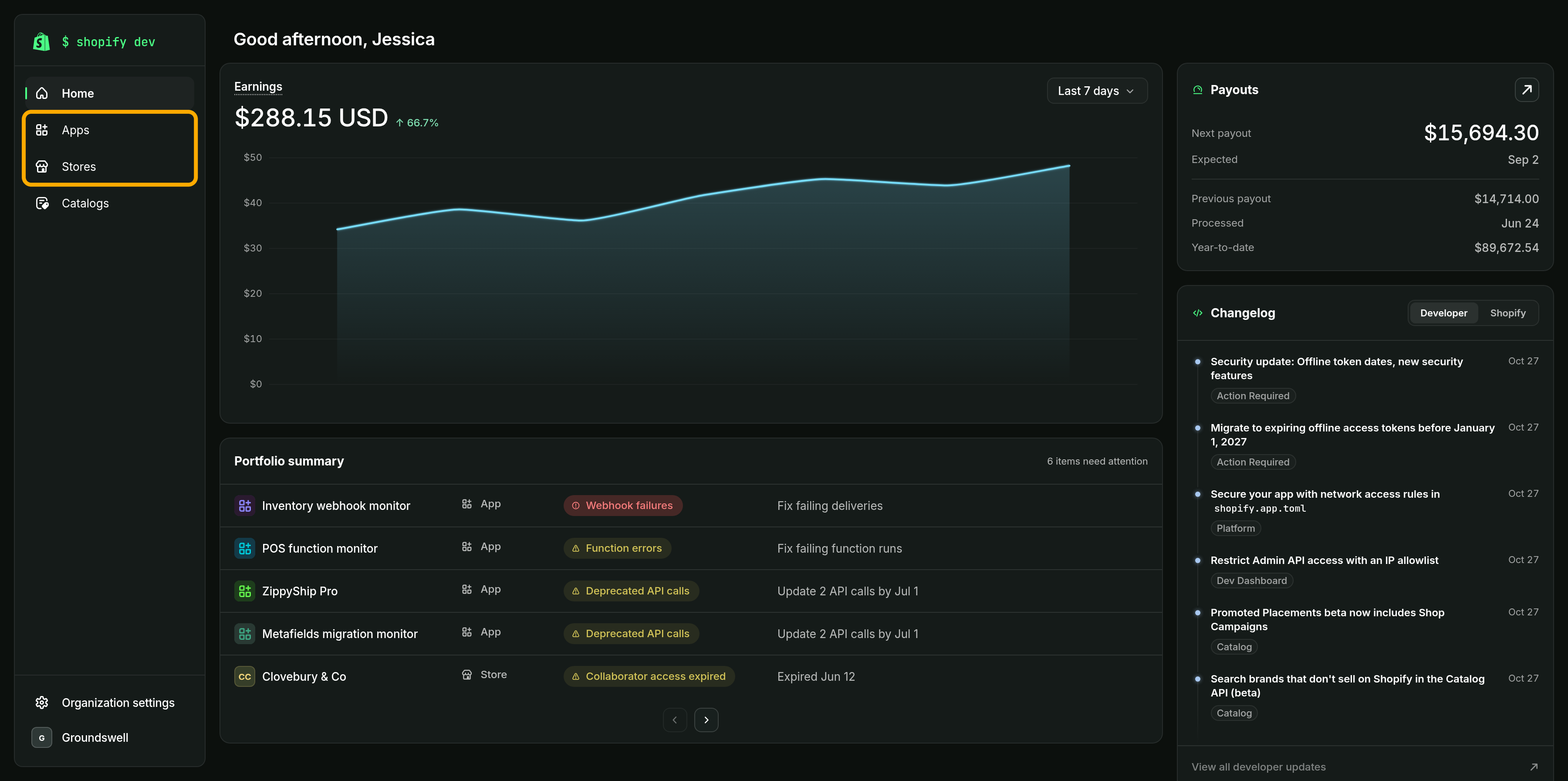Click the Earnings heading link

point(258,86)
